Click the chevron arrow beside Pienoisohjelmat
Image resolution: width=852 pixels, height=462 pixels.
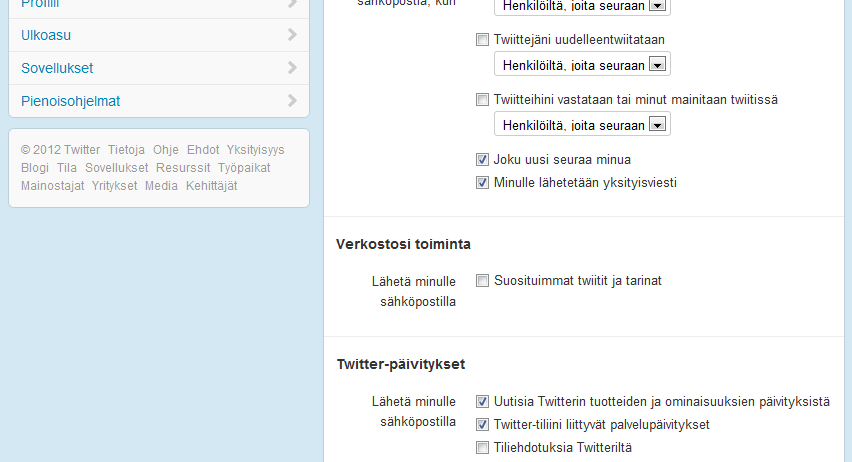[x=292, y=101]
